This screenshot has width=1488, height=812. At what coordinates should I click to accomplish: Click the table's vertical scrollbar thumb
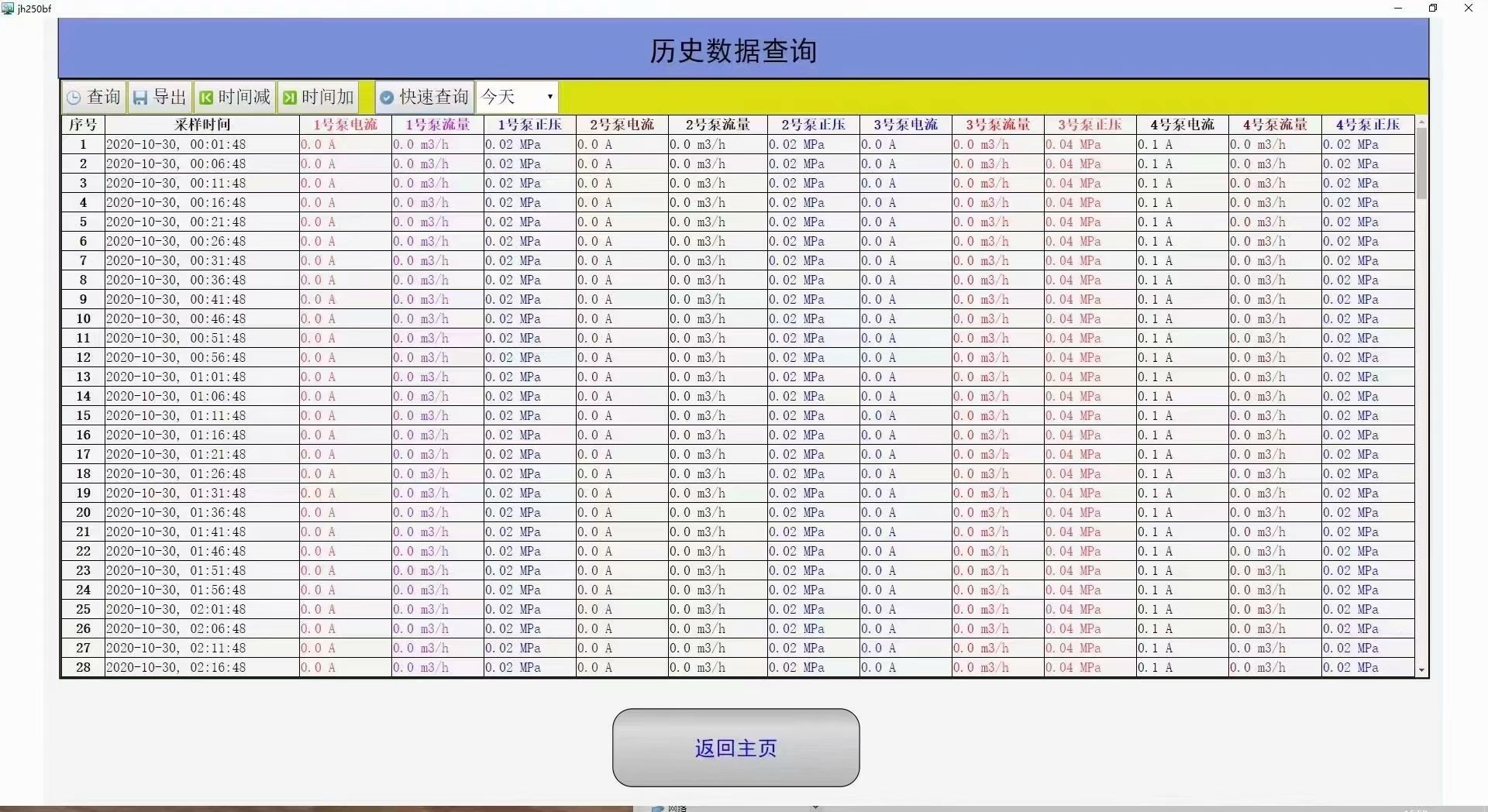1421,163
